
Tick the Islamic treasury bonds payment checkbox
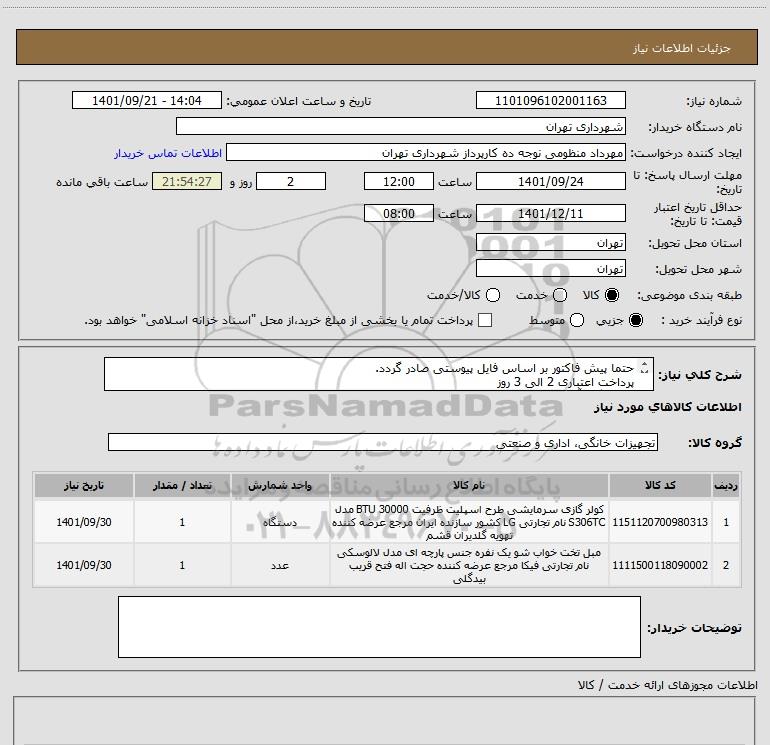(485, 320)
